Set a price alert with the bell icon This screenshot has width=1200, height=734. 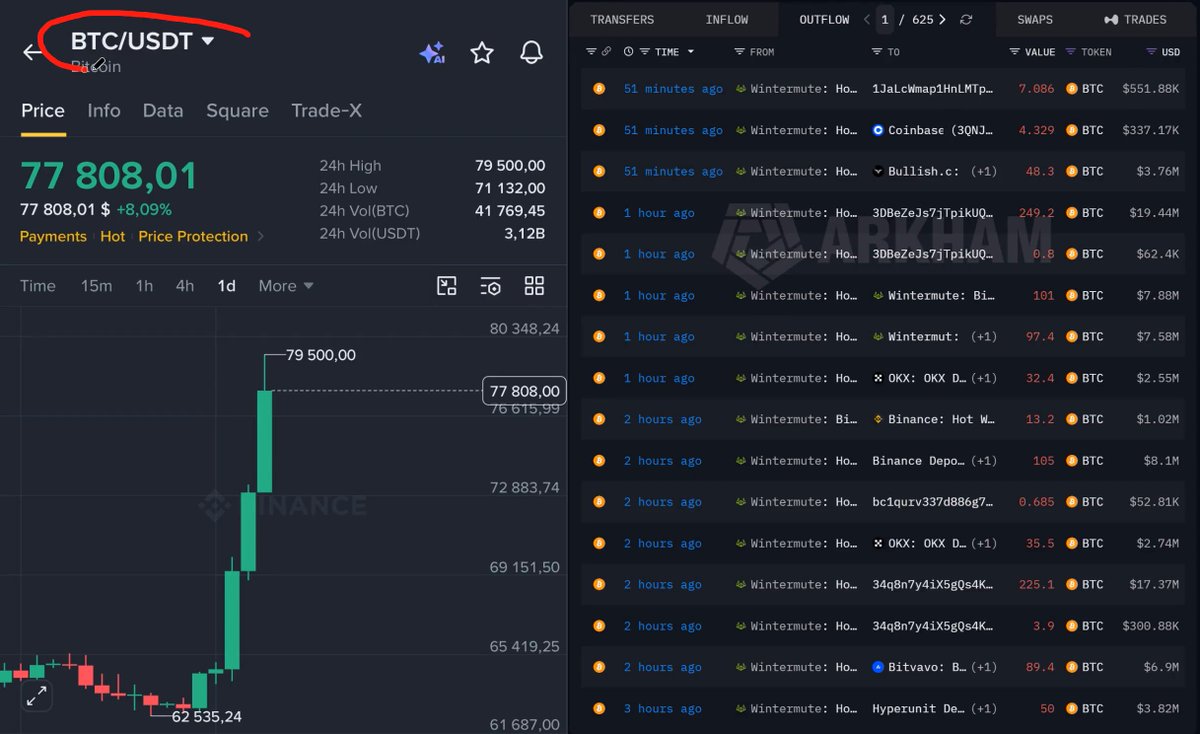coord(532,53)
